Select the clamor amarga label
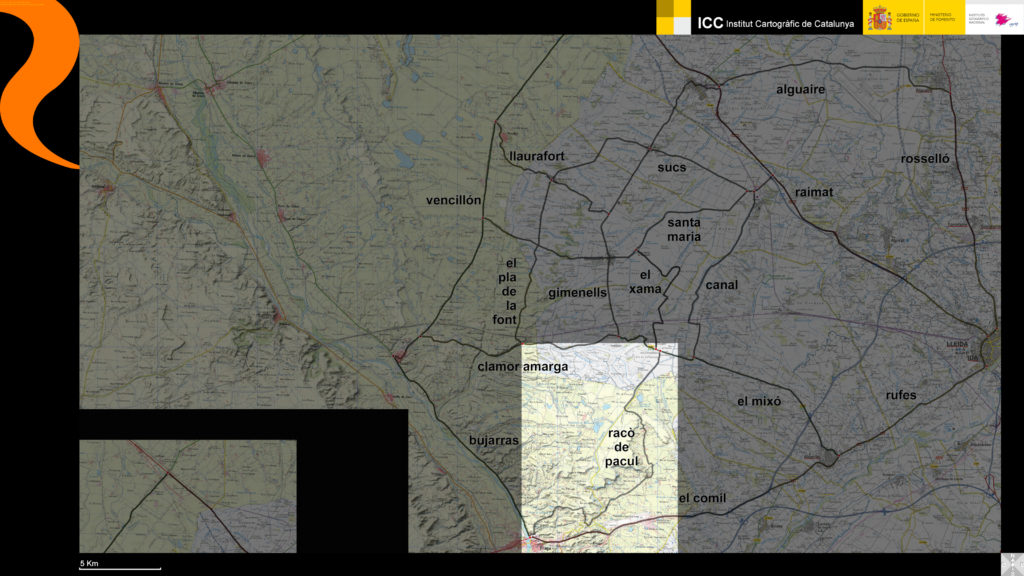Screen dimensions: 1024x576 pos(523,367)
